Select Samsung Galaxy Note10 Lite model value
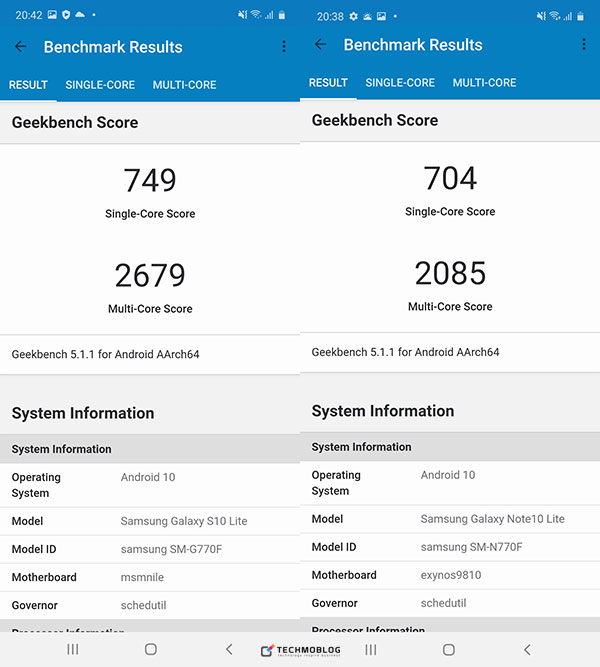 coord(492,519)
